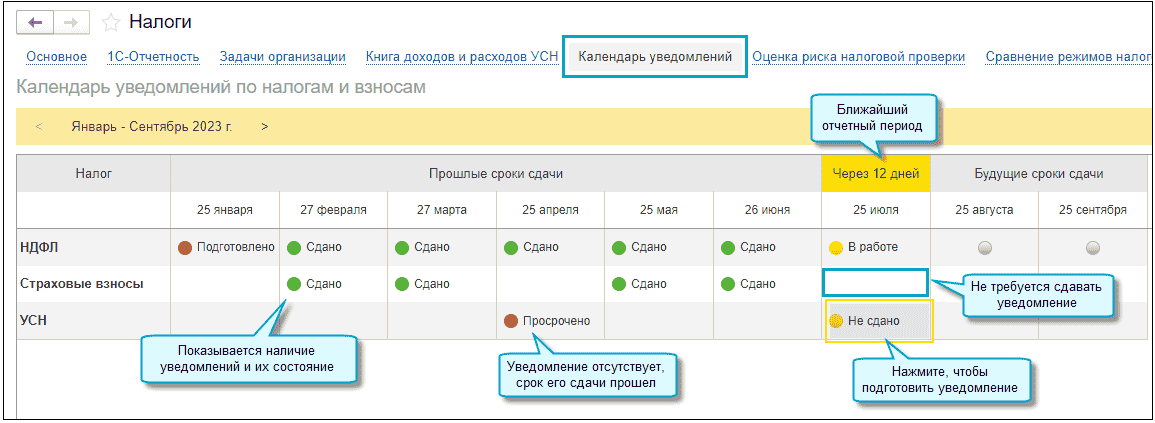Click the Прошлые сроки сдачи header
Image resolution: width=1155 pixels, height=423 pixels.
pos(496,174)
